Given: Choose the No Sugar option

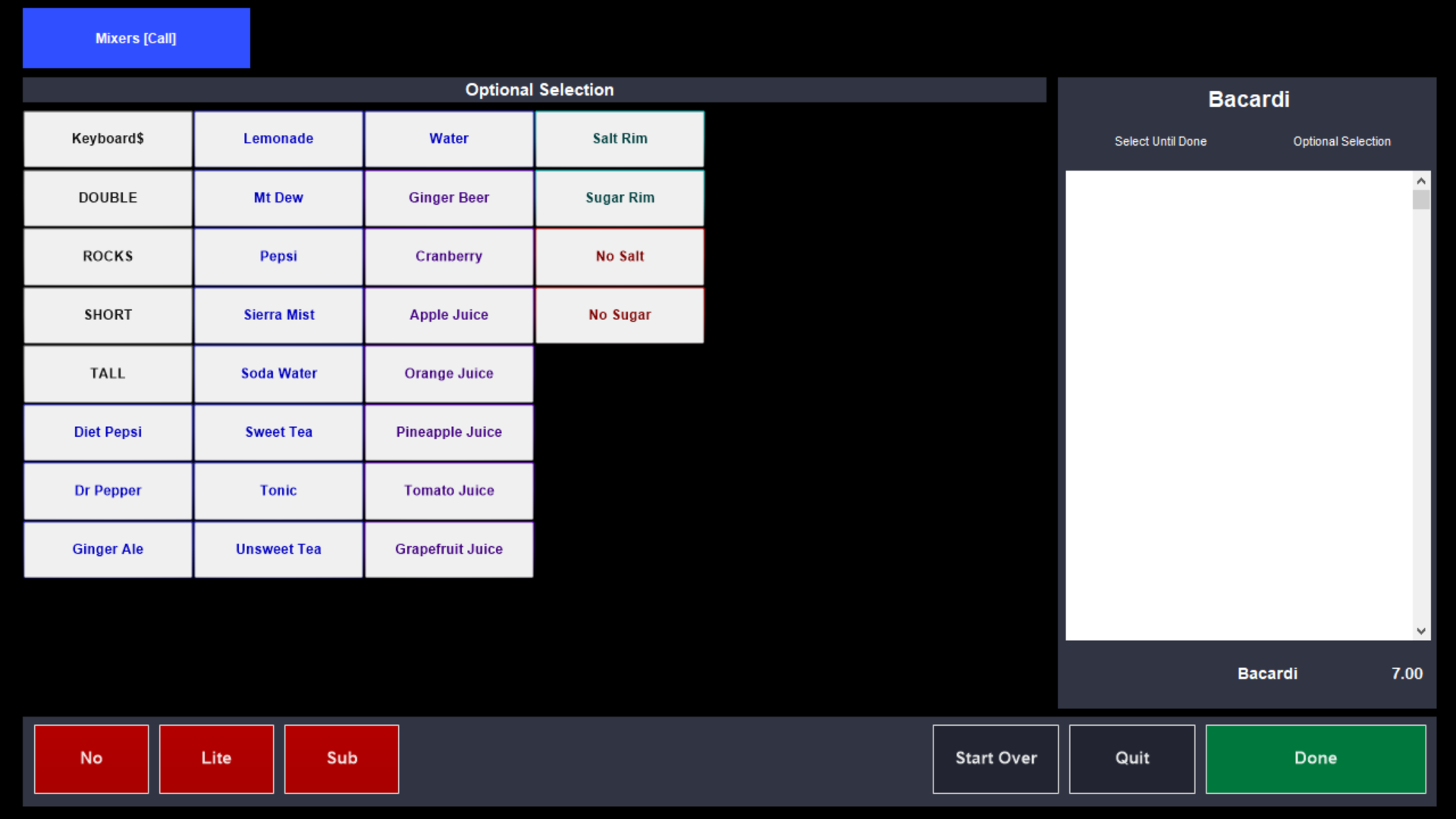Looking at the screenshot, I should (x=620, y=315).
